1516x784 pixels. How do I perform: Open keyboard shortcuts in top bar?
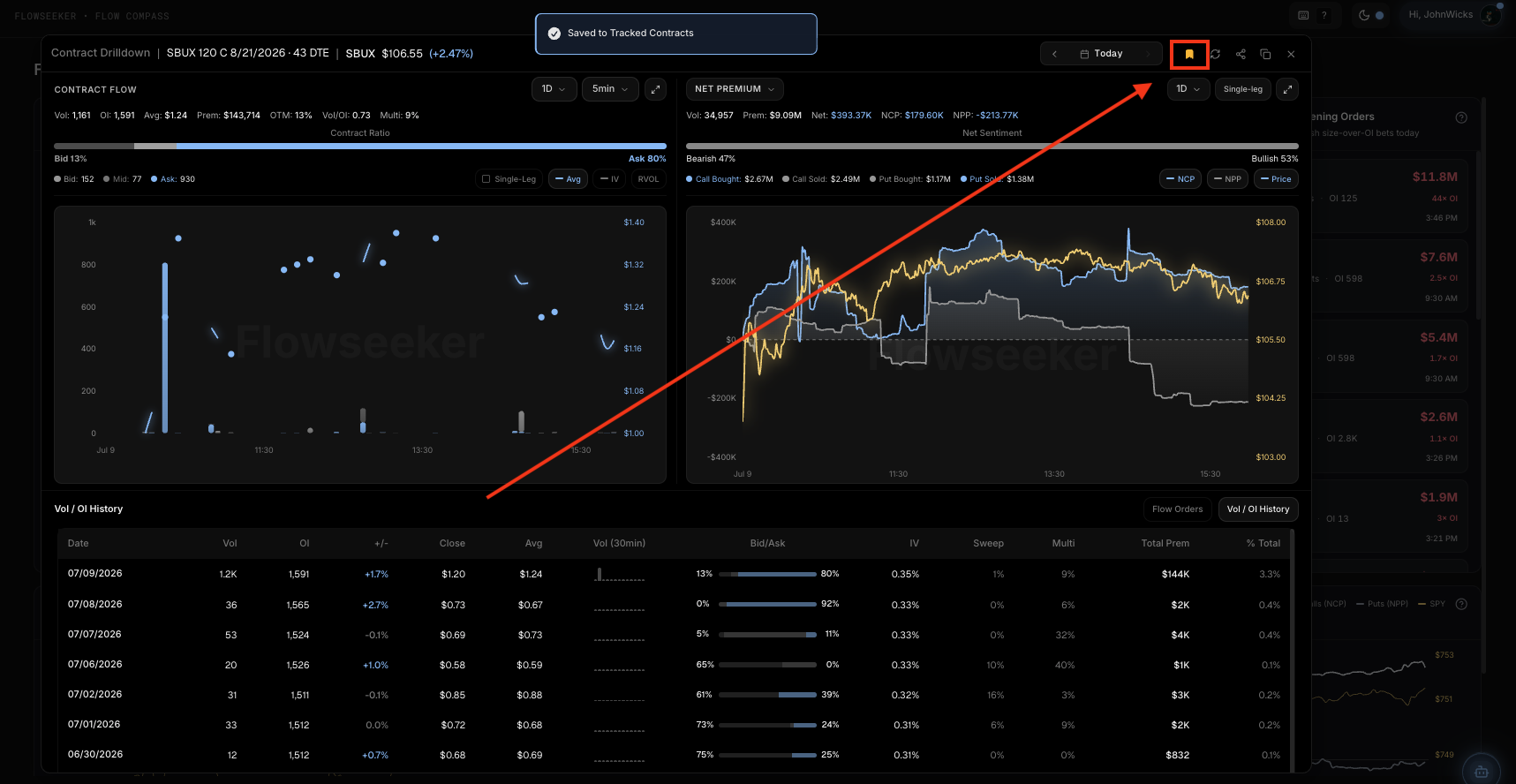(1303, 15)
